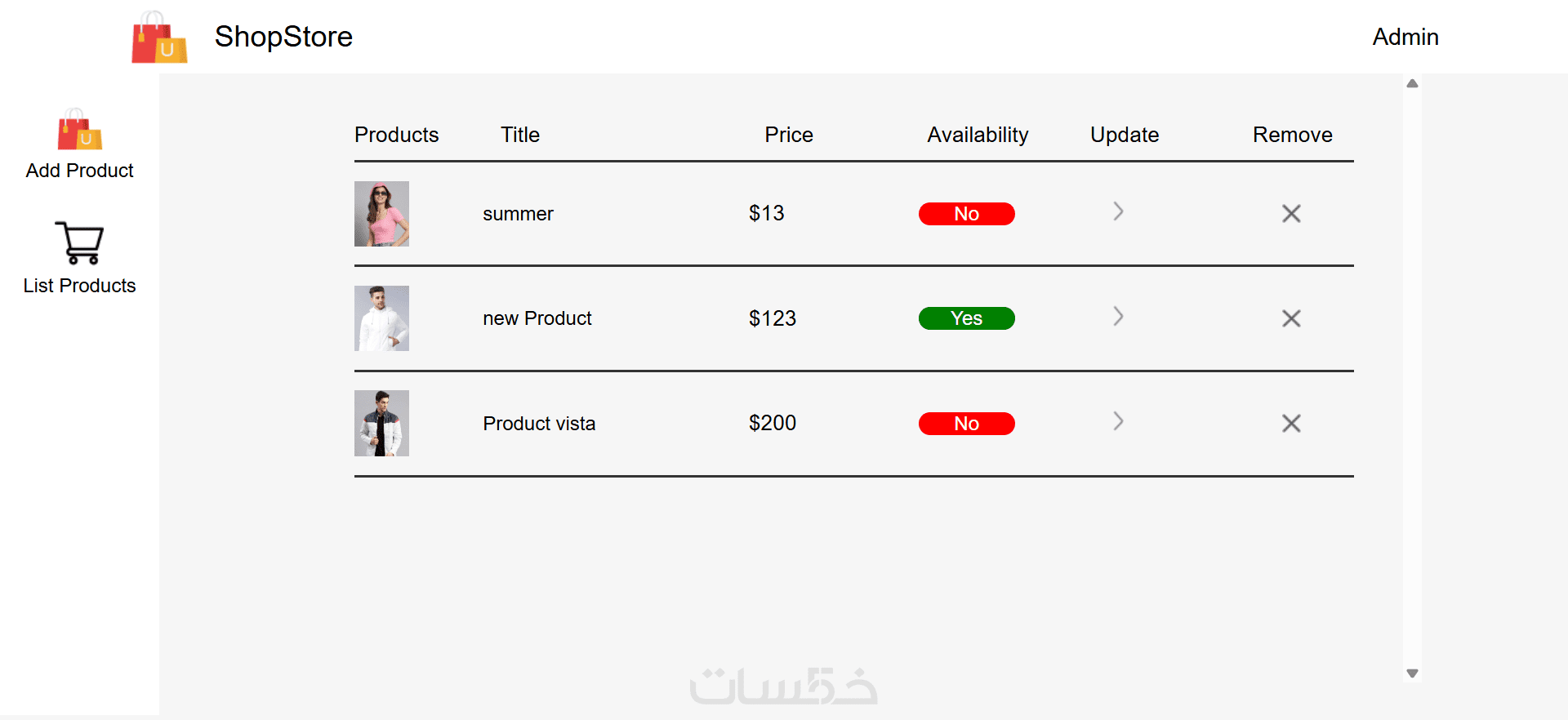Toggle summer availability No badge
The image size is (1568, 720).
click(x=966, y=214)
